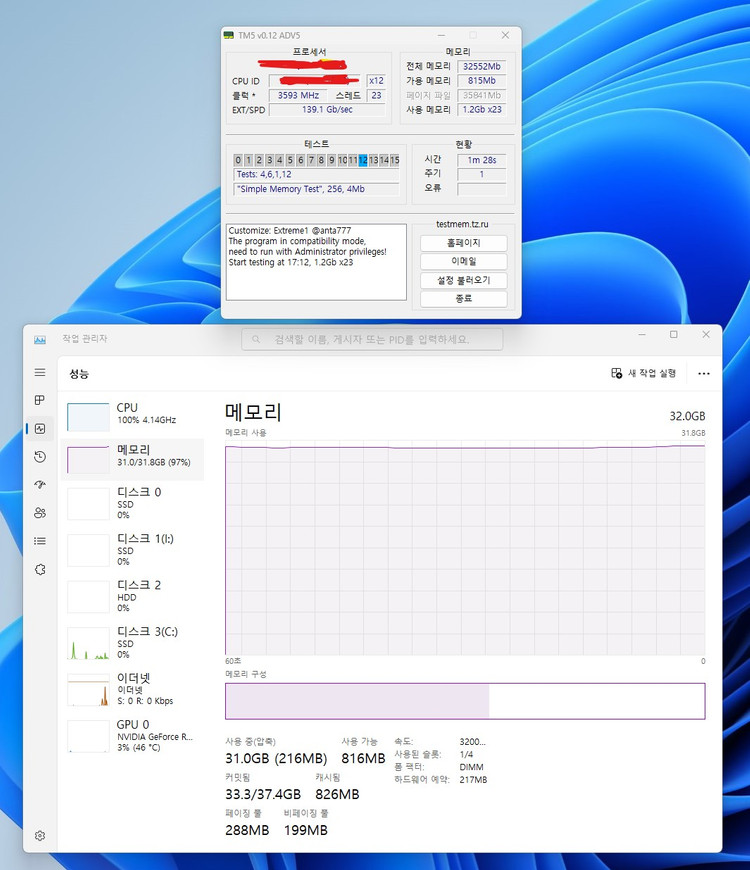Click the 종료 button in TM5
750x870 pixels.
(464, 299)
